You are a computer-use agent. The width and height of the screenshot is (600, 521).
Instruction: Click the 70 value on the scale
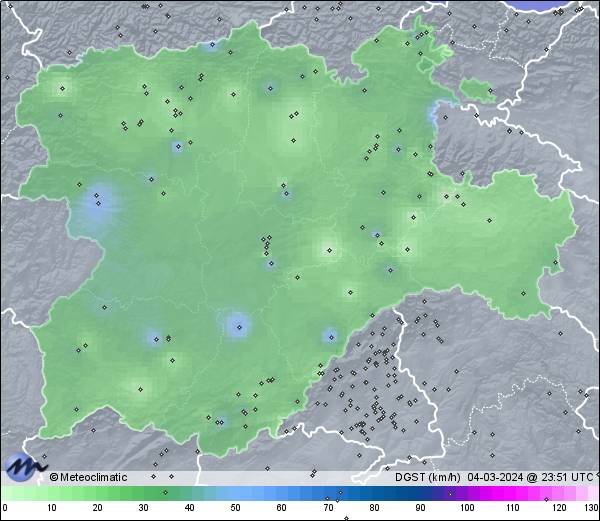tap(328, 508)
